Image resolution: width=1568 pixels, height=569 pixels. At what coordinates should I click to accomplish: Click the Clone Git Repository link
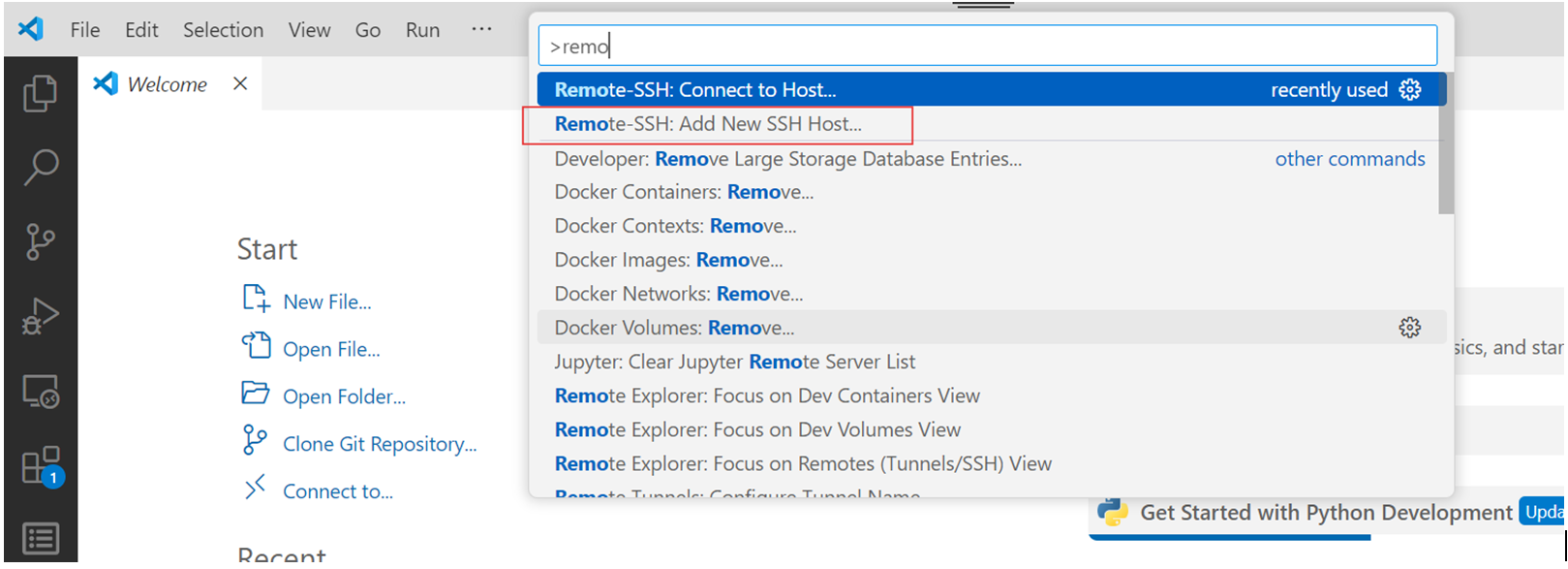[379, 444]
